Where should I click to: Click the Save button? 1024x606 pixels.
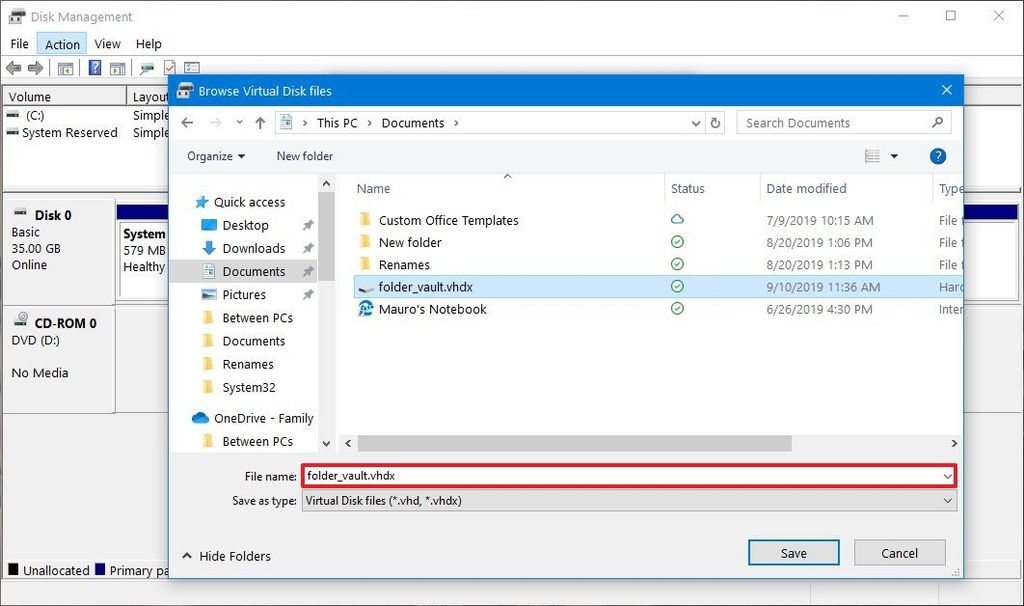(x=793, y=552)
